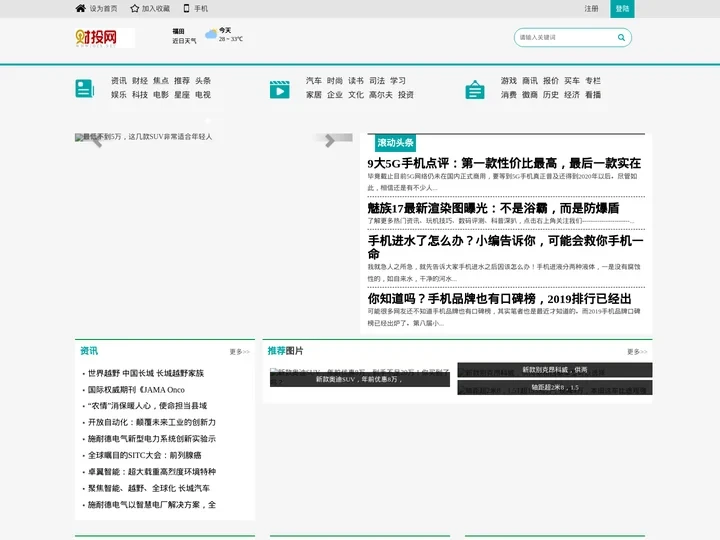The image size is (720, 540).
Task: Open the 报价 navigation item
Action: point(551,81)
